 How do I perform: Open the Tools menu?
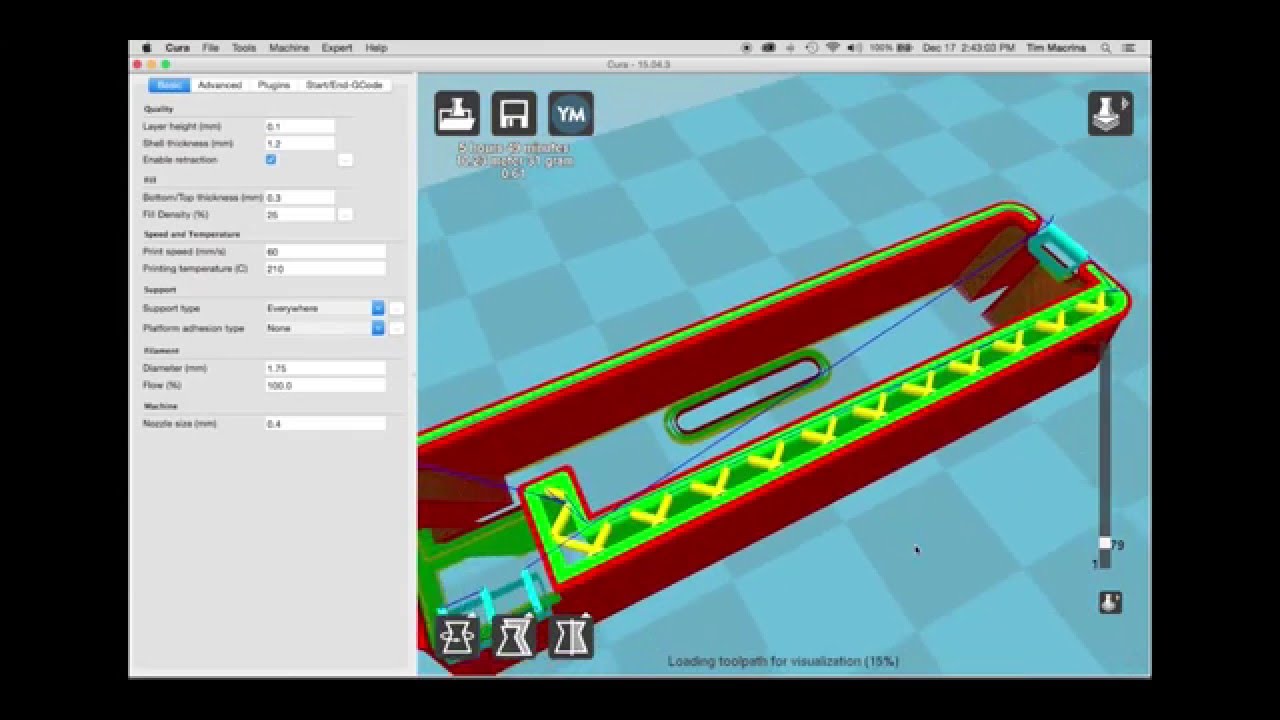coord(244,48)
